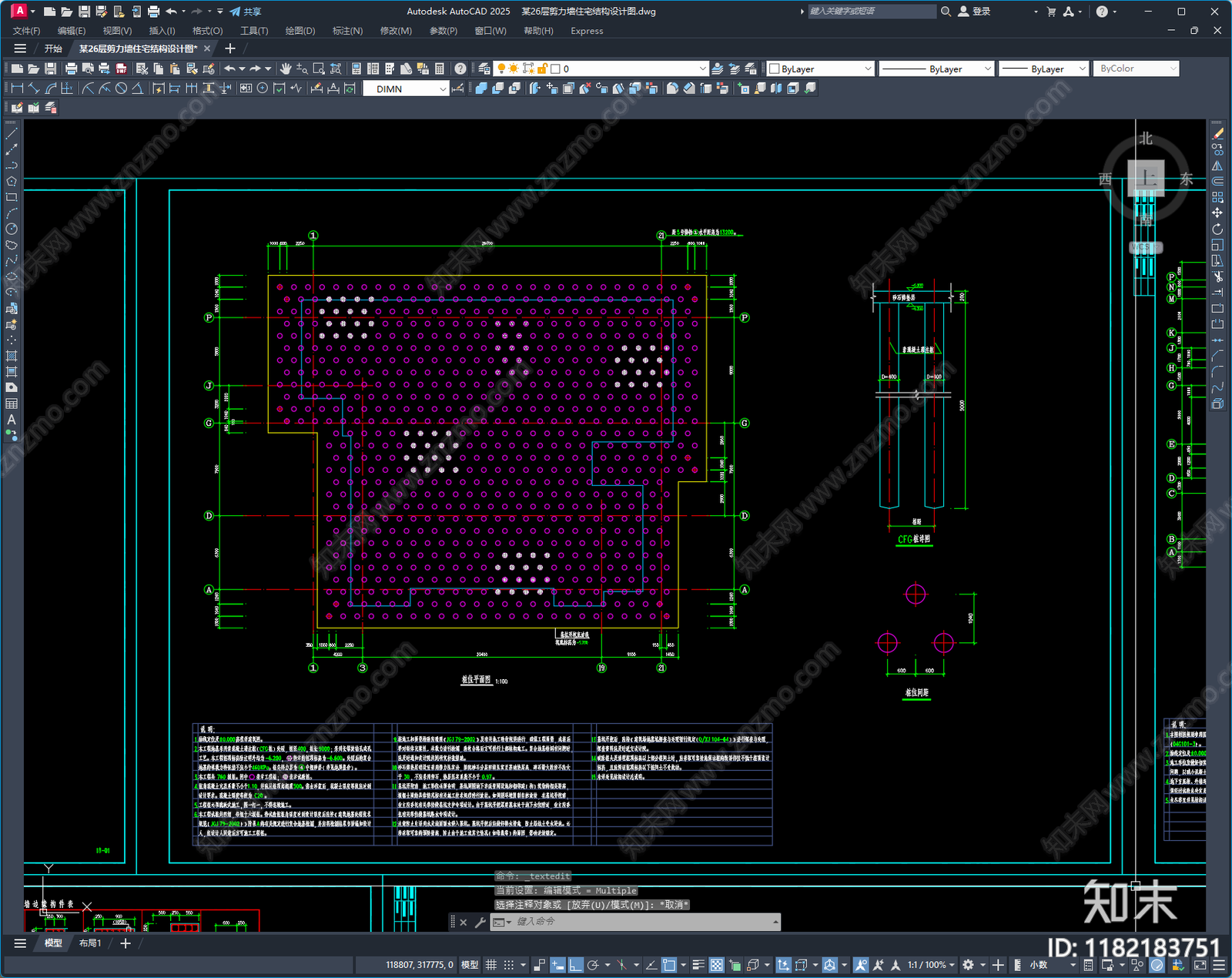Click the Mirror tool in right toolbar

(1217, 166)
